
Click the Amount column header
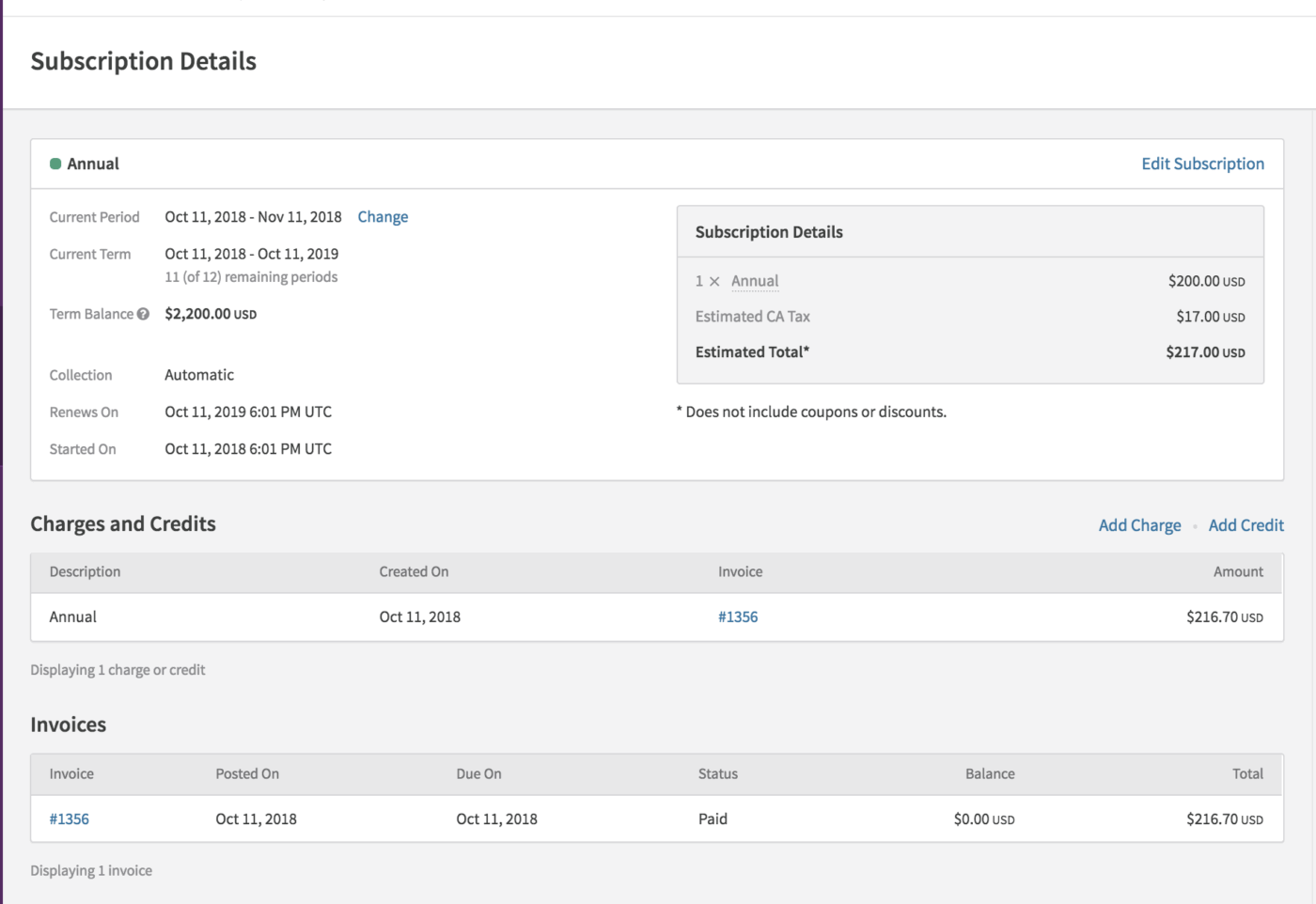tap(1238, 571)
